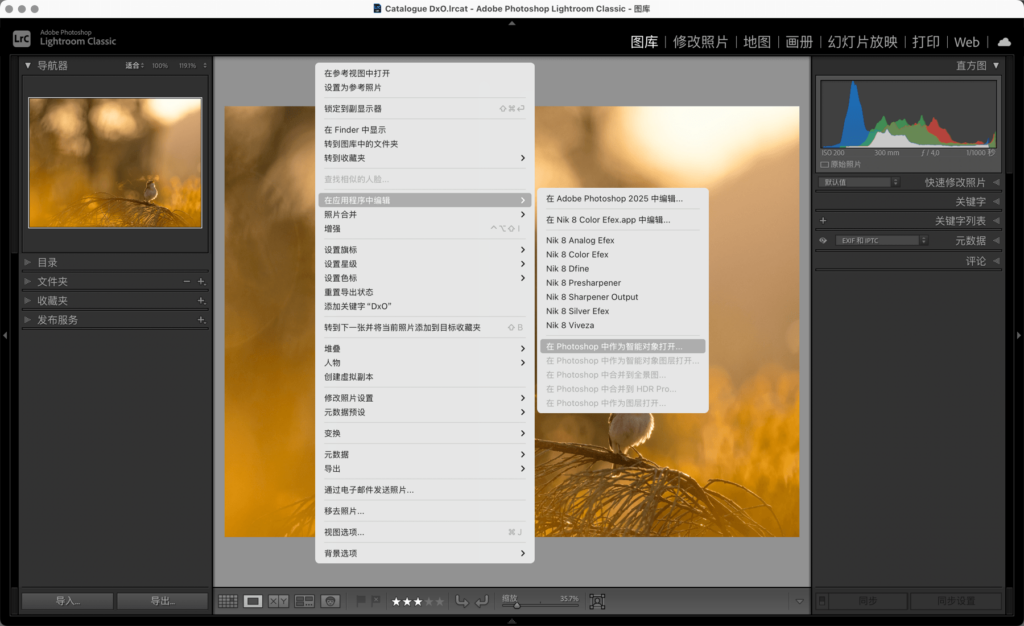Expand the 目录 panel
This screenshot has height=626, width=1024.
27,262
